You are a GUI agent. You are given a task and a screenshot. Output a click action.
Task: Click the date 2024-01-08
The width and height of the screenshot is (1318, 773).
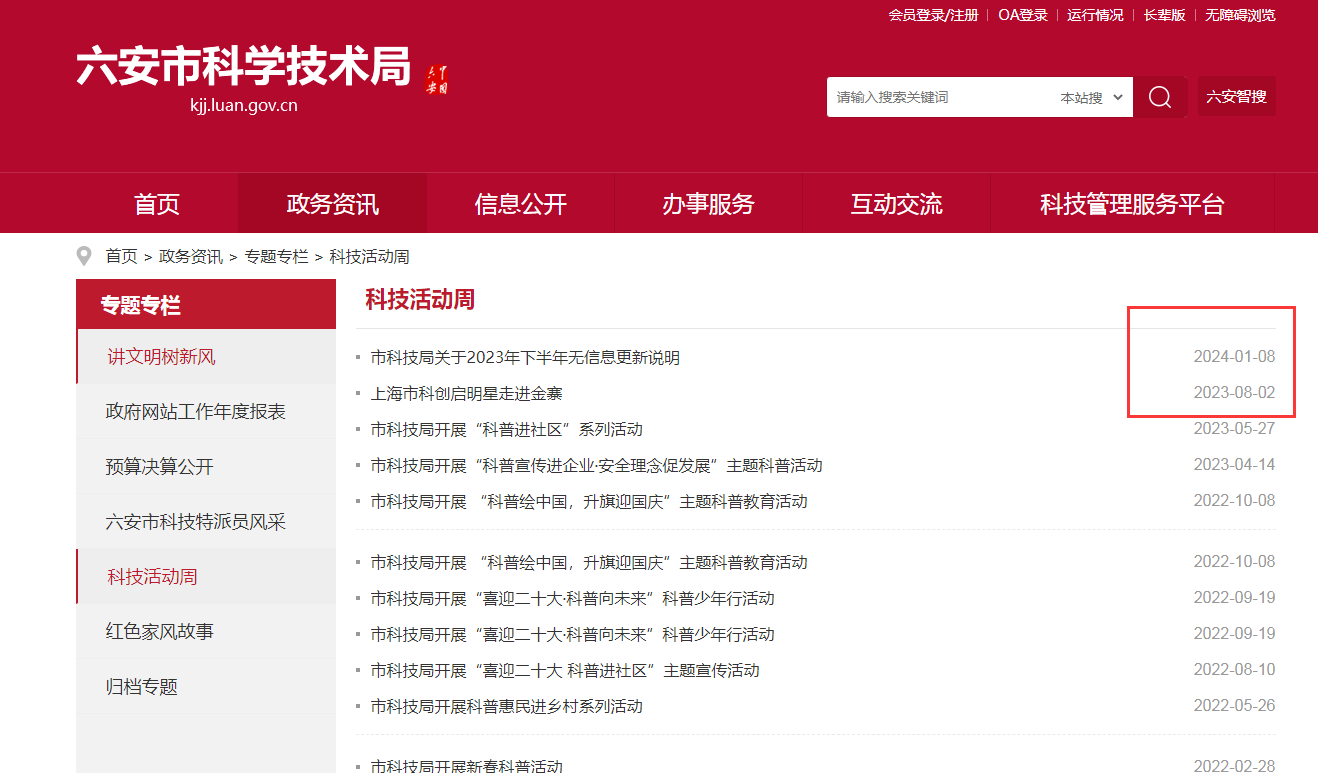1234,357
